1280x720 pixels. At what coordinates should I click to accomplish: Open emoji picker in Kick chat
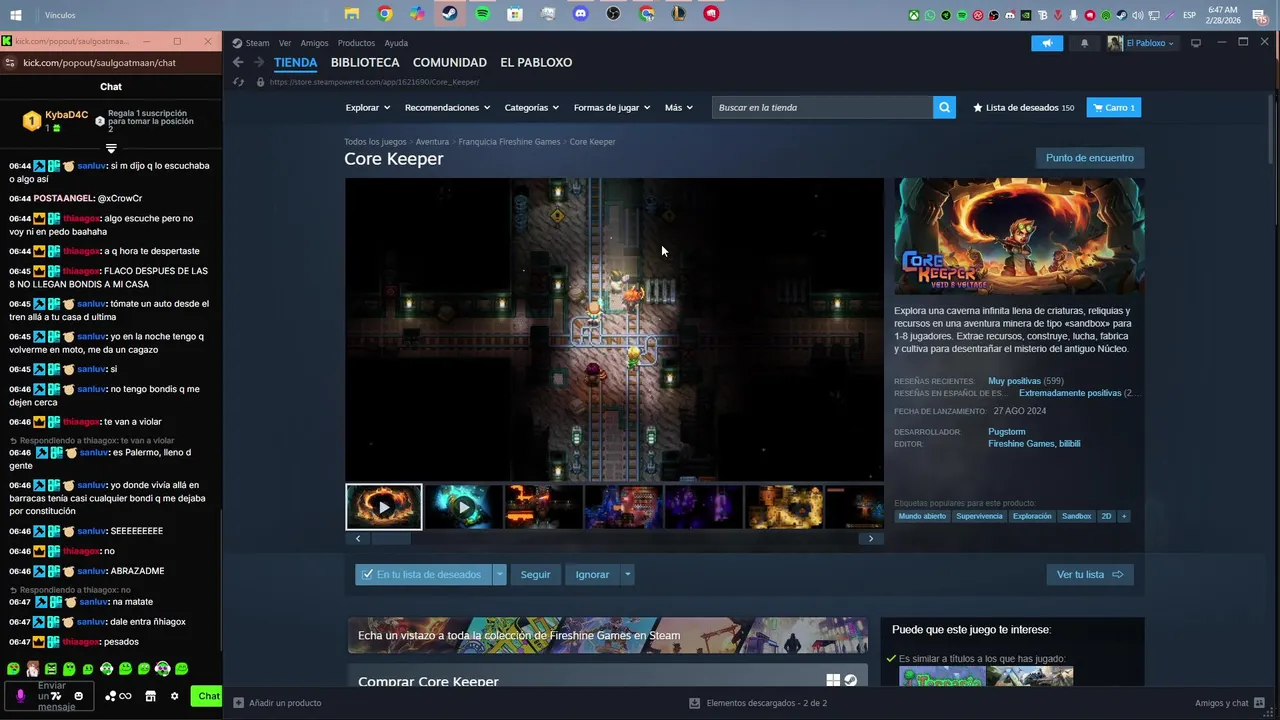pyautogui.click(x=79, y=696)
